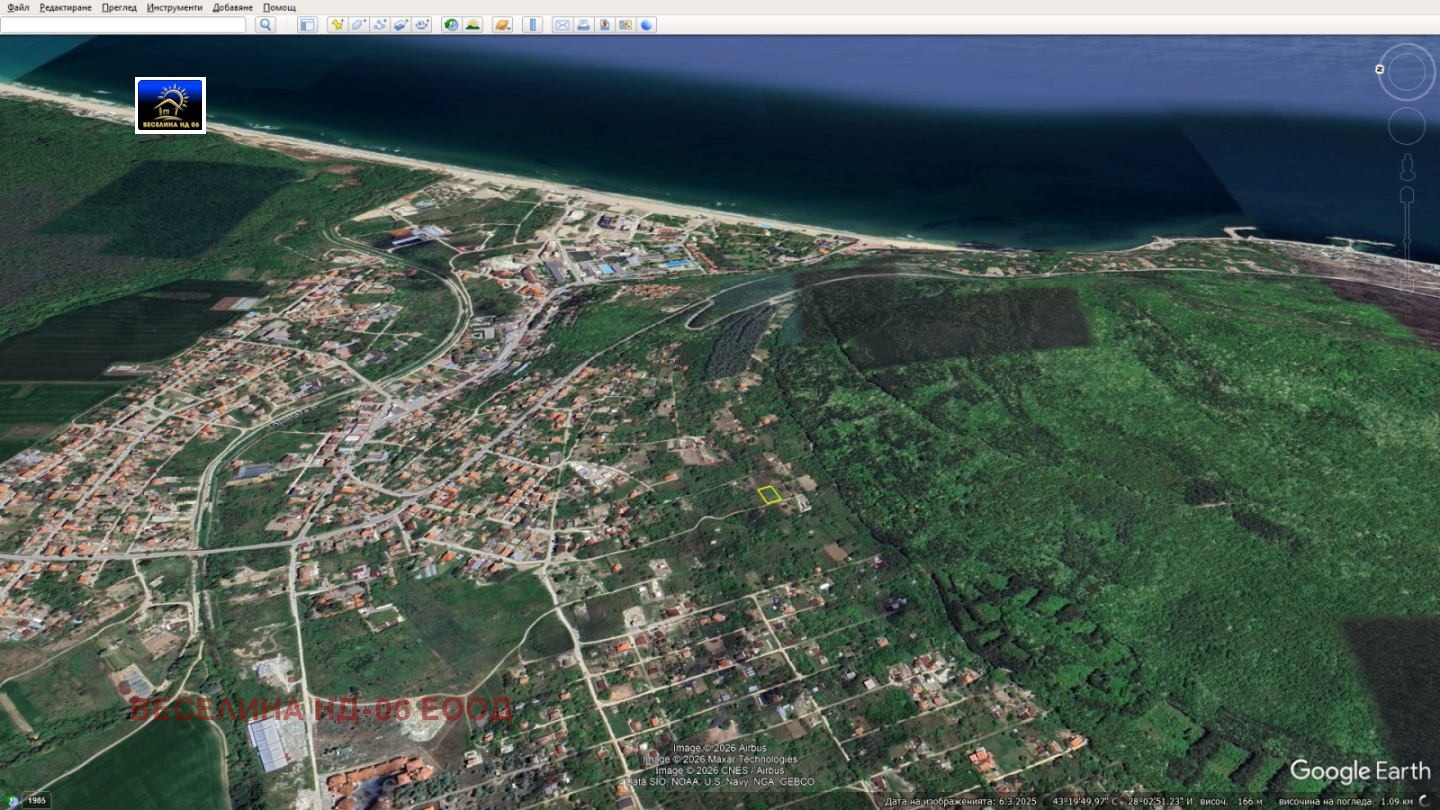This screenshot has height=810, width=1440.
Task: Click the Record a Tour icon
Action: tap(422, 25)
